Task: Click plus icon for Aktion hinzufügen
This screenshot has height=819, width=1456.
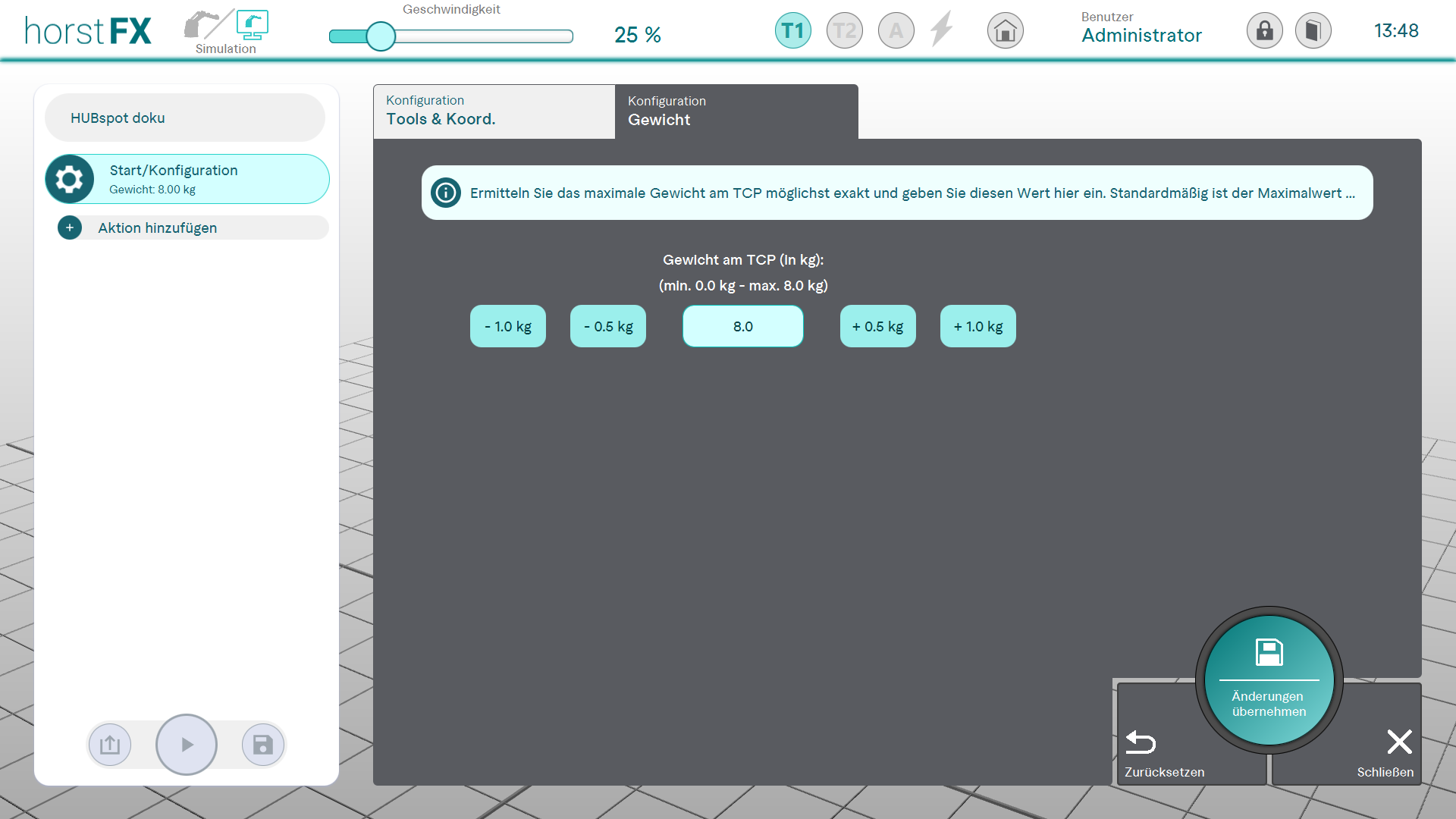Action: click(70, 227)
